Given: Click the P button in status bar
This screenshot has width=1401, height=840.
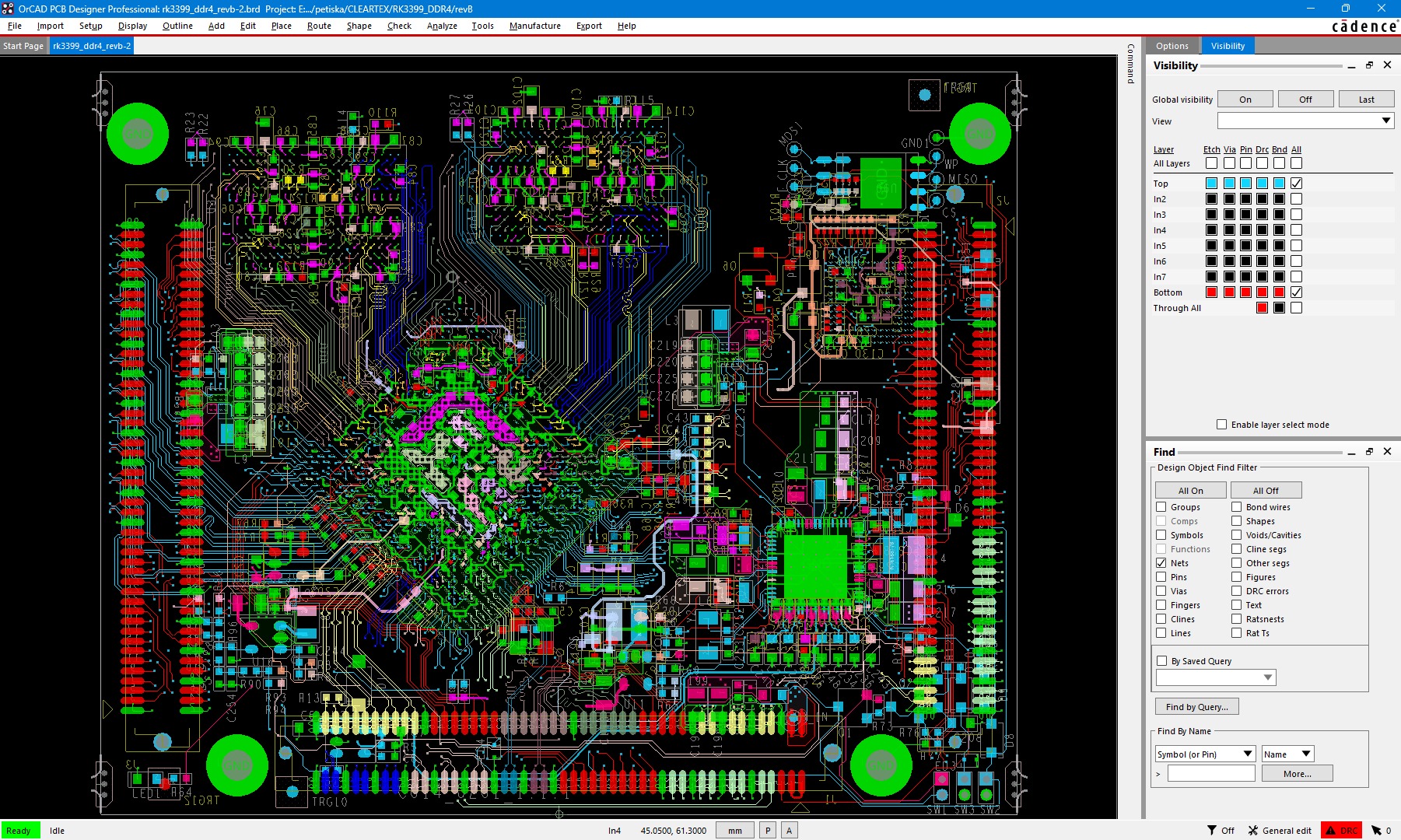Looking at the screenshot, I should [767, 830].
